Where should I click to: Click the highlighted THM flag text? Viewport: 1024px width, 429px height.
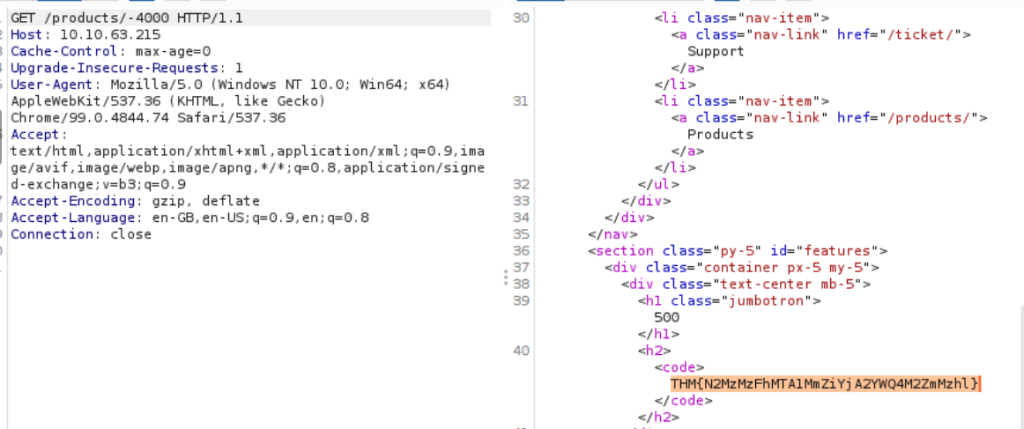(x=826, y=383)
